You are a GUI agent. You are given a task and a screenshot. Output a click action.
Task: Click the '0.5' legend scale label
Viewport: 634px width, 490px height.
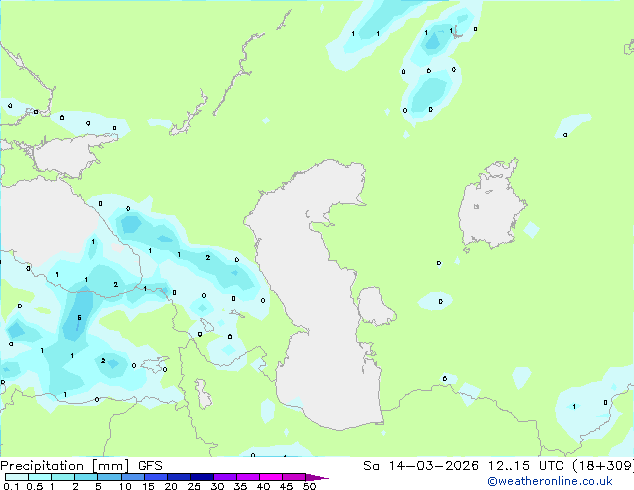pyautogui.click(x=35, y=486)
